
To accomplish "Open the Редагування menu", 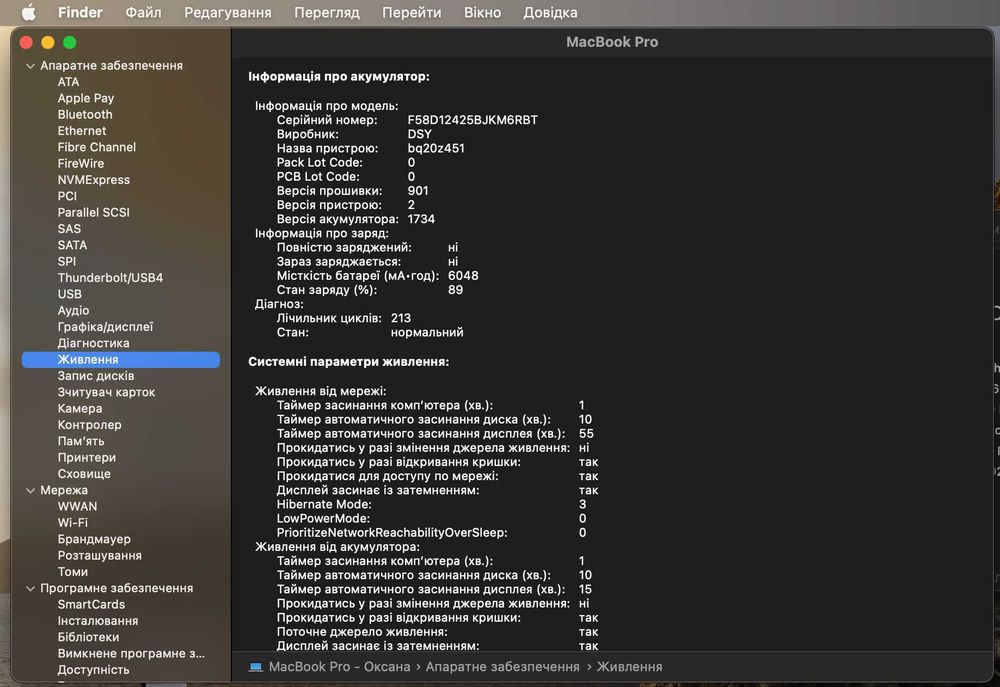I will tap(228, 12).
